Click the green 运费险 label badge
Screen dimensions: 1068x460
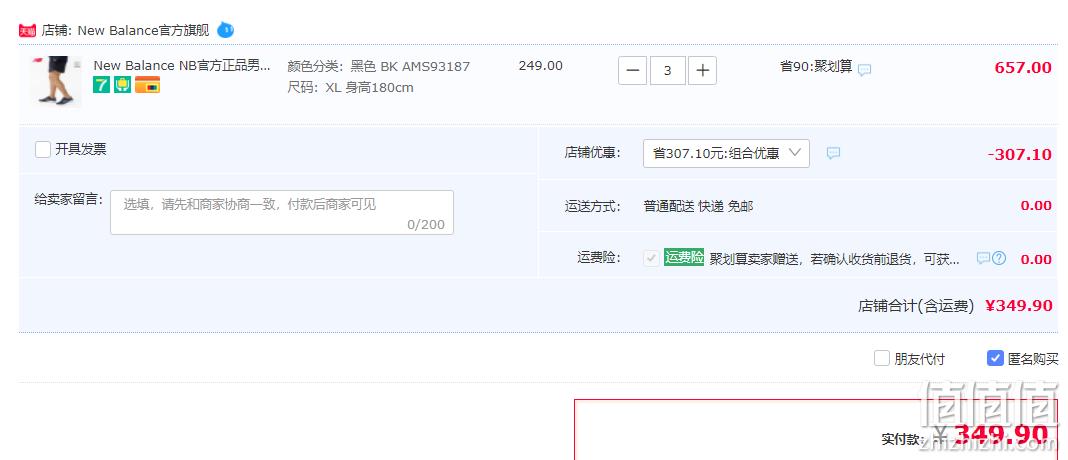(x=684, y=258)
